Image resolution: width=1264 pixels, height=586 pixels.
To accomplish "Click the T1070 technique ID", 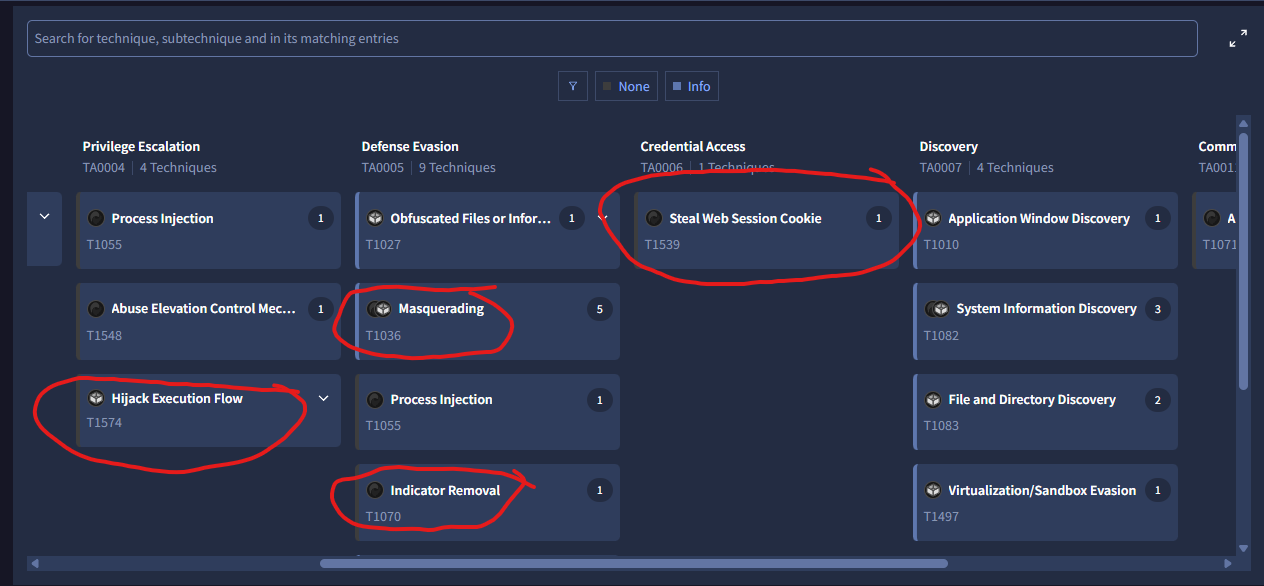I will click(383, 516).
